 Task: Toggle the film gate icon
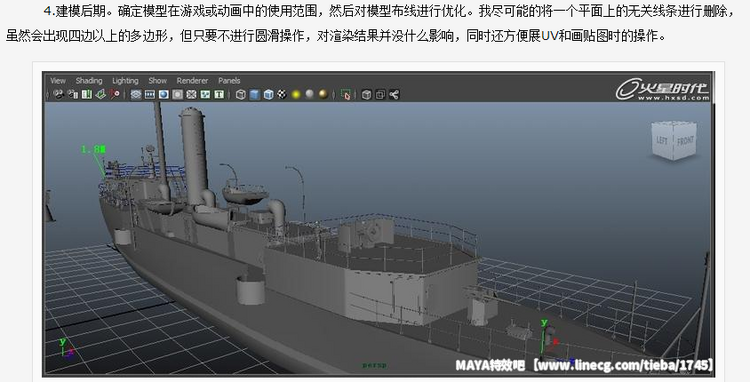point(150,95)
